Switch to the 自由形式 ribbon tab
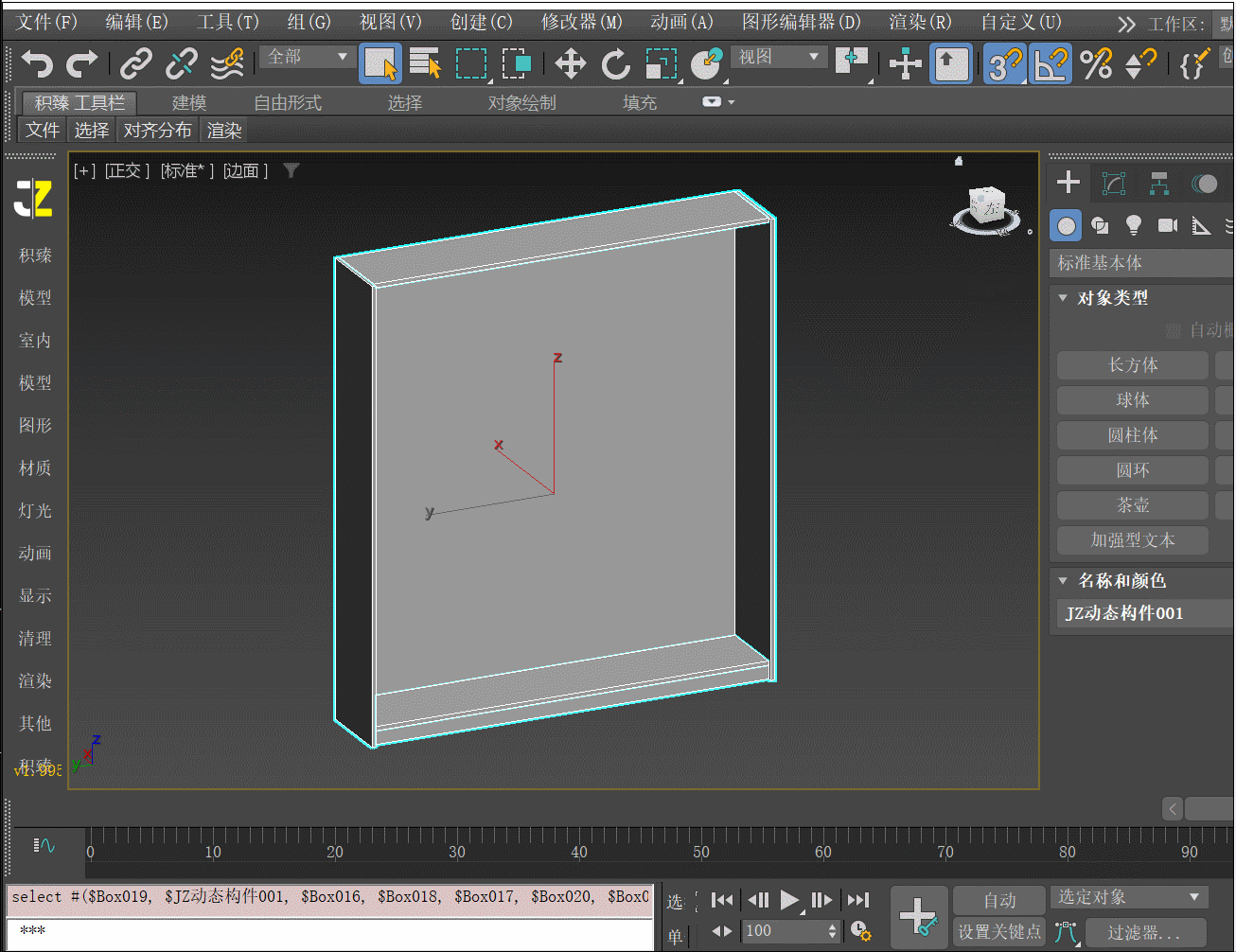 (x=288, y=102)
